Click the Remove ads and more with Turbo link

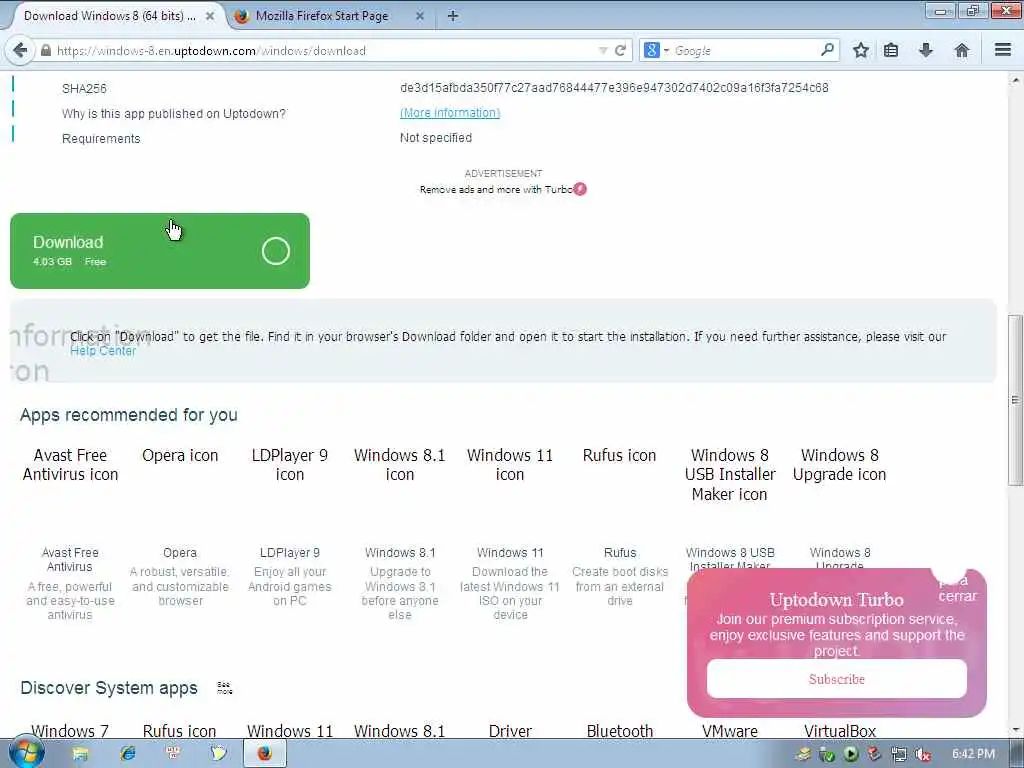pyautogui.click(x=496, y=189)
